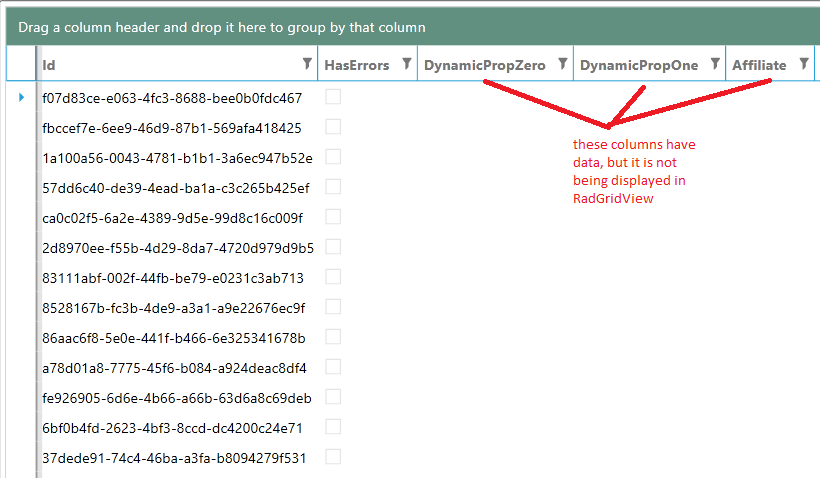Open the HasErrors column filter funnel

tap(406, 64)
